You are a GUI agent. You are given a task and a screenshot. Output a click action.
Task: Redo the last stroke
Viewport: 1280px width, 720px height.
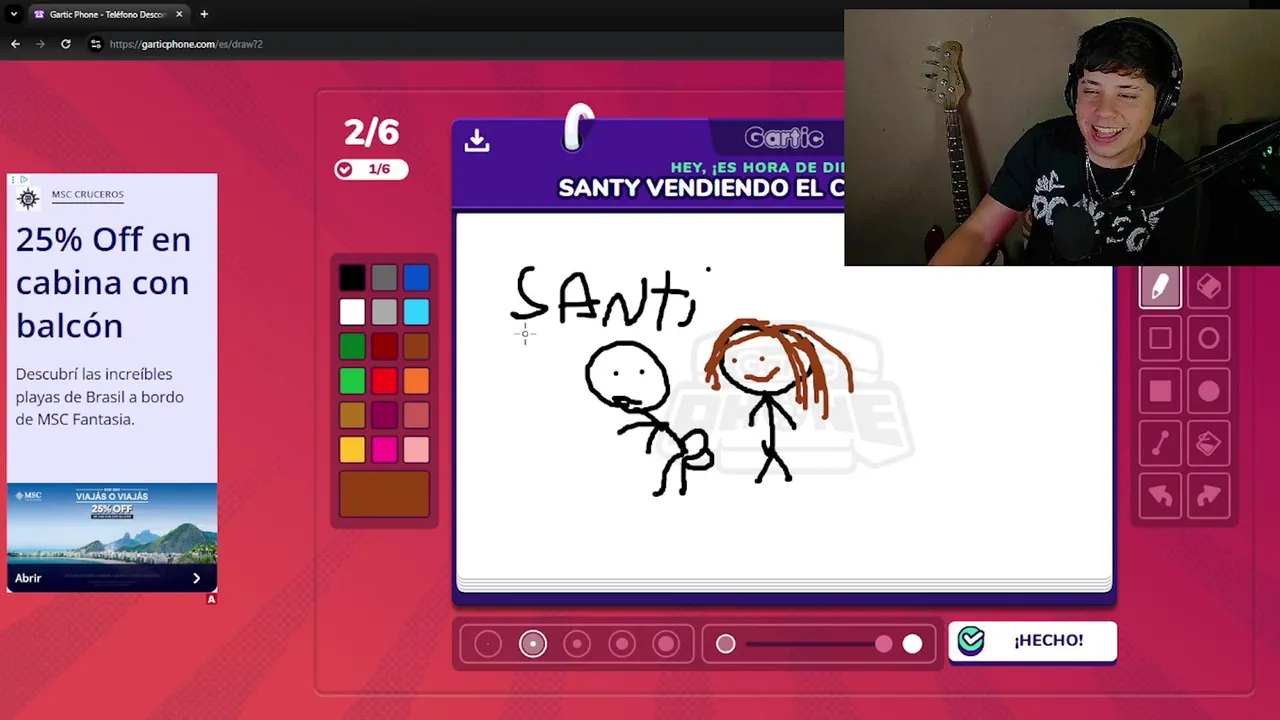1209,496
